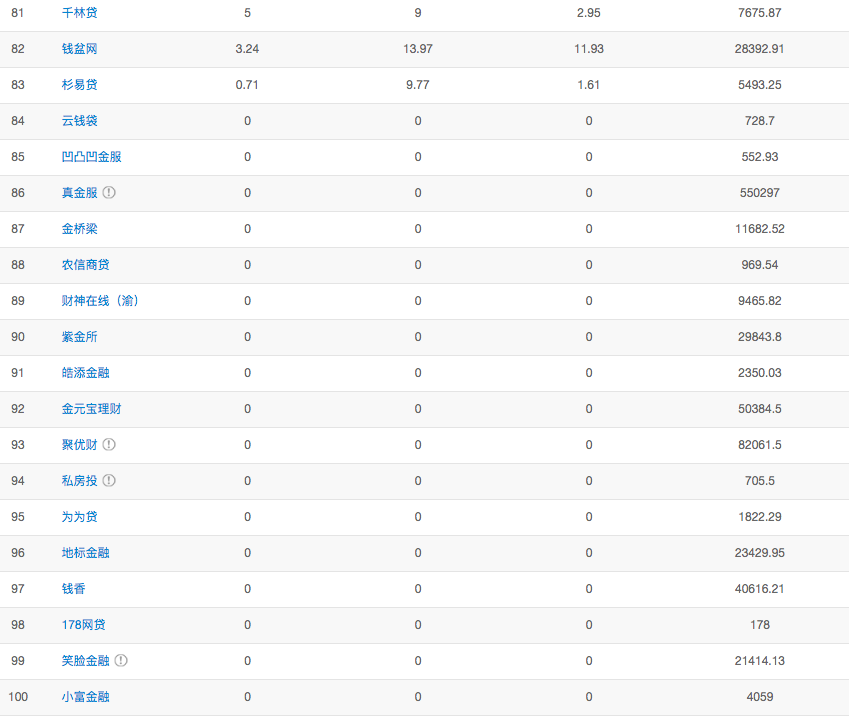Click the 13.97 cell for 钱盆网

pyautogui.click(x=418, y=49)
